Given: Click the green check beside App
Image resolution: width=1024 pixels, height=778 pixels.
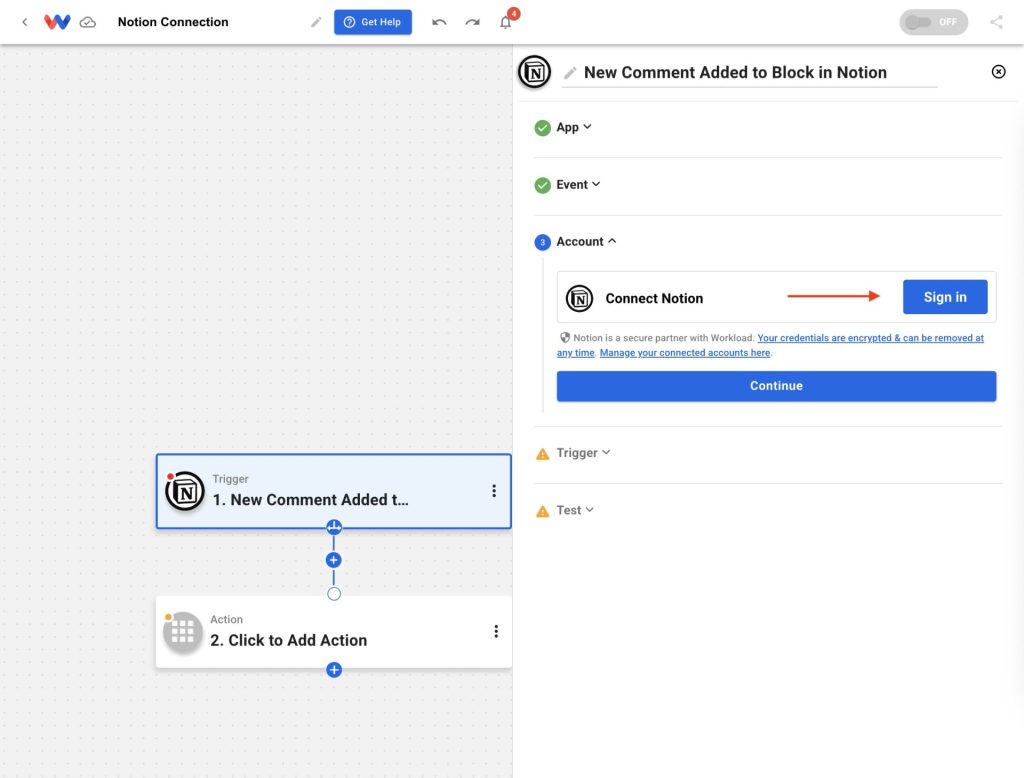Looking at the screenshot, I should pos(543,128).
